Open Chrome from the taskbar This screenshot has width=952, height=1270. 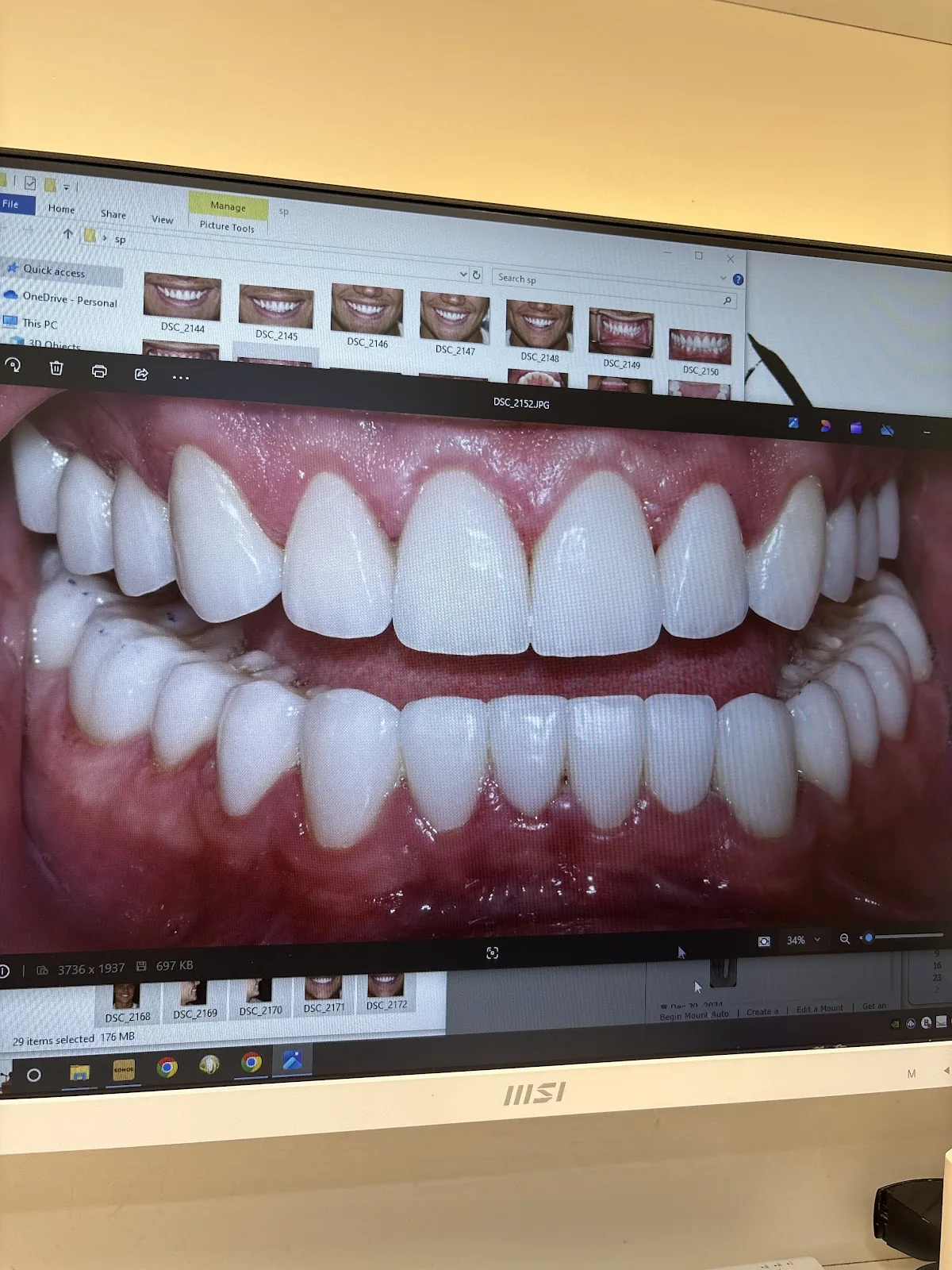[x=167, y=1068]
